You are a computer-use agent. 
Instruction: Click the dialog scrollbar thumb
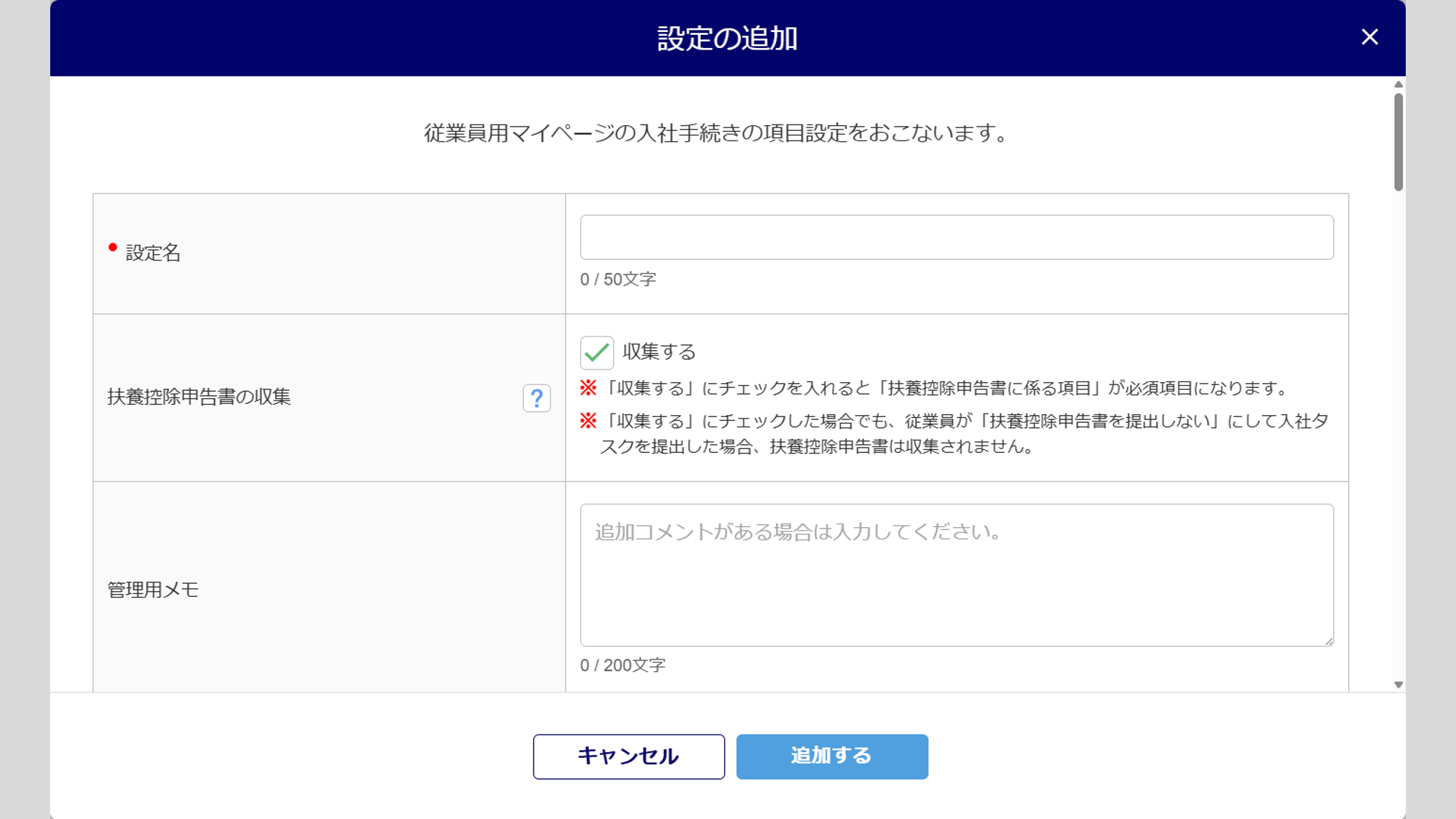(1398, 142)
